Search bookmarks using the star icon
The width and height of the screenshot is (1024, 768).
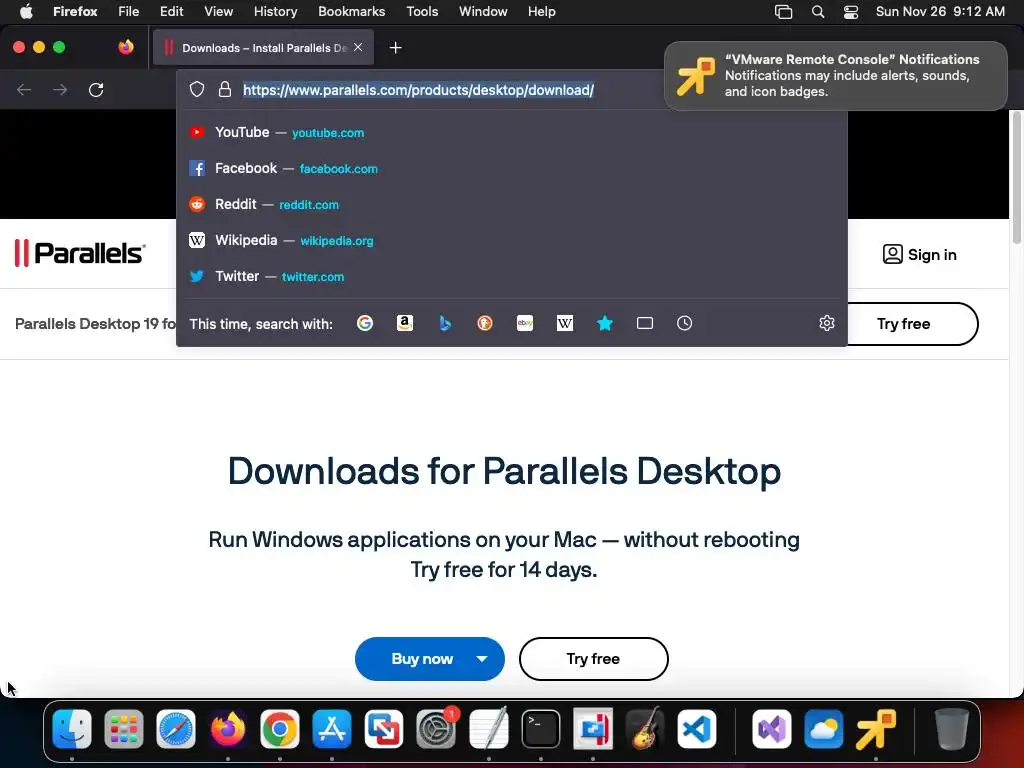tap(605, 323)
